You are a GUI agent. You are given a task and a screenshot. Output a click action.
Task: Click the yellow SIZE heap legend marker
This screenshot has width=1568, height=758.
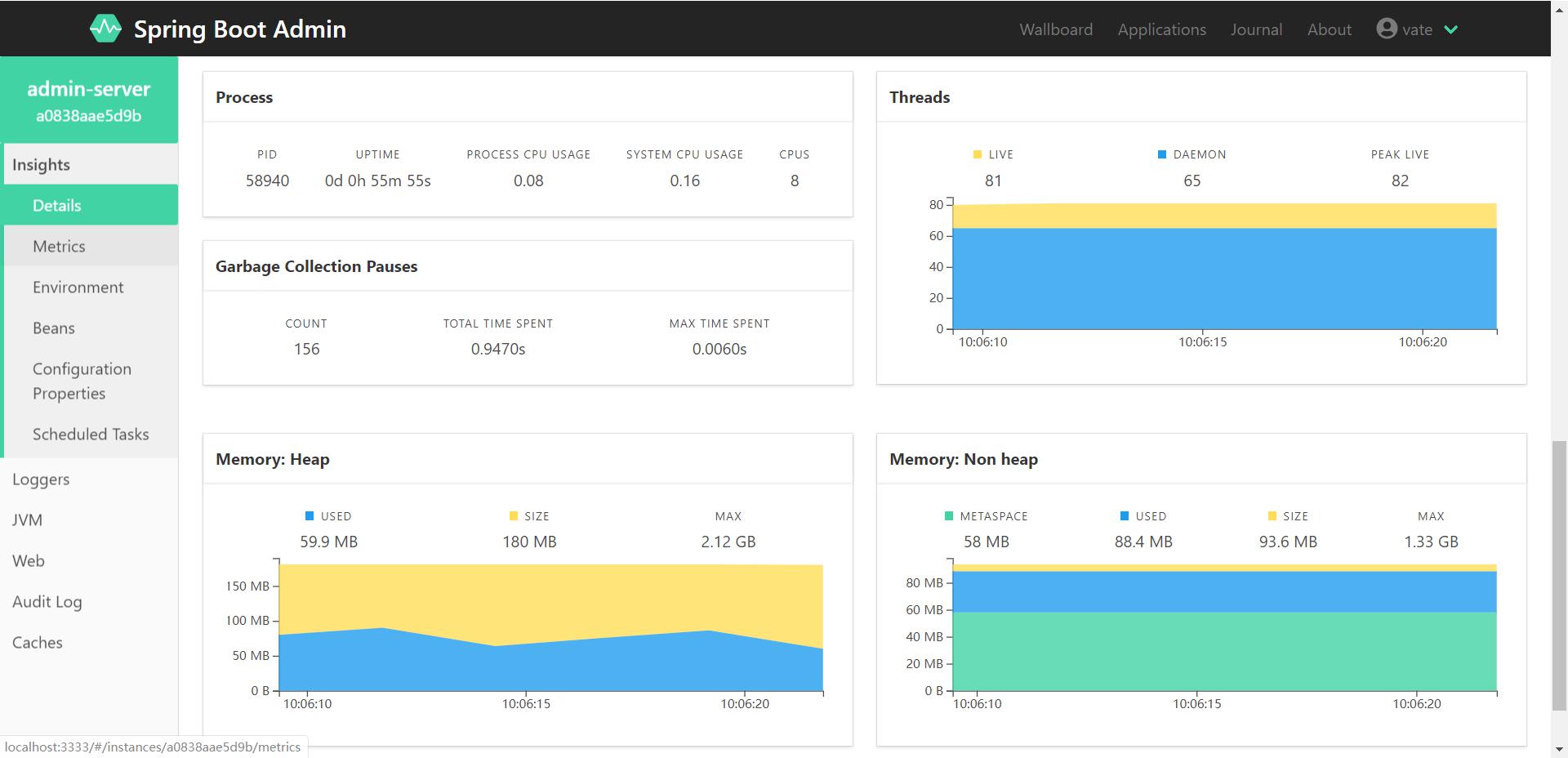point(514,516)
